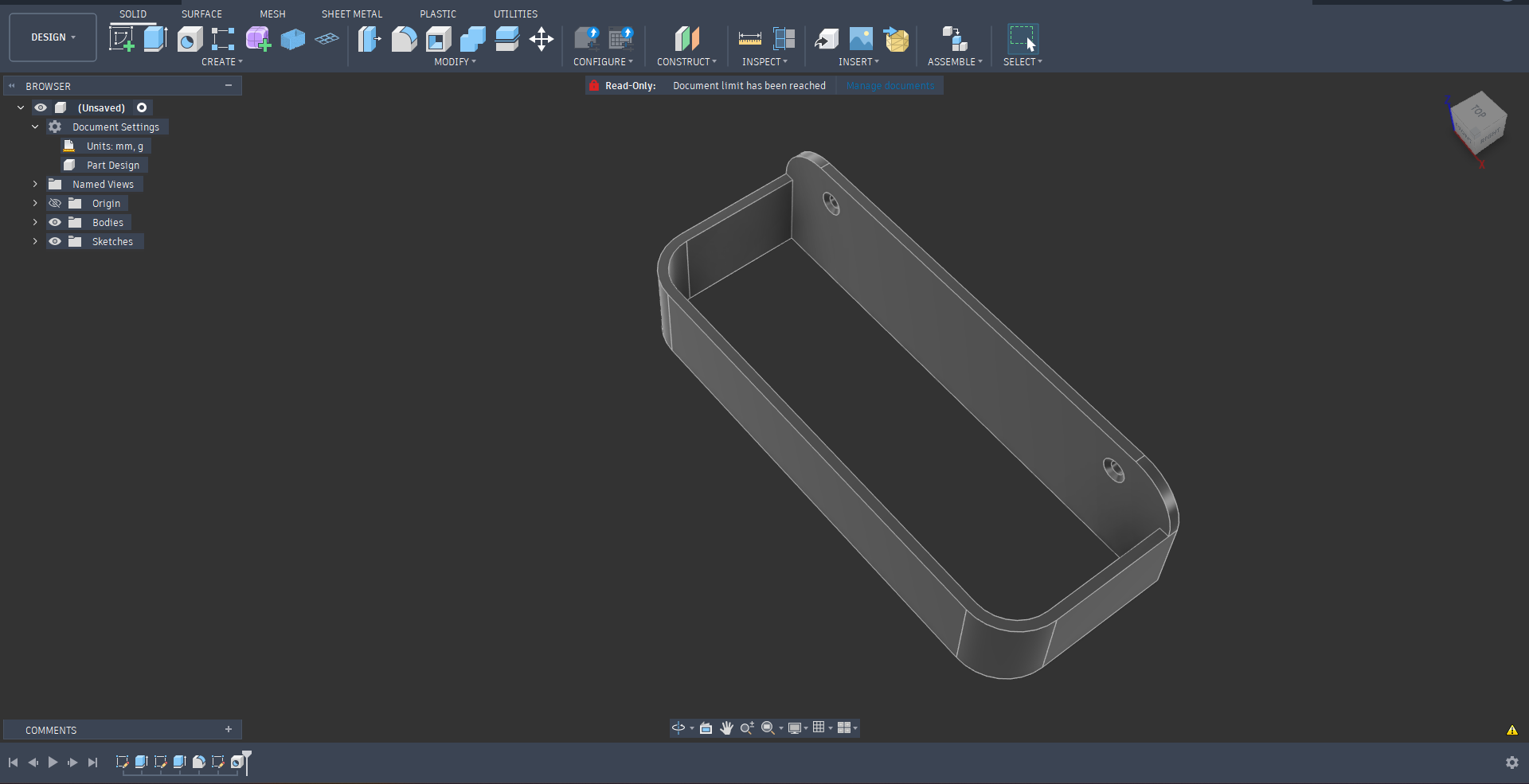Click the Manage documents link

coord(890,86)
